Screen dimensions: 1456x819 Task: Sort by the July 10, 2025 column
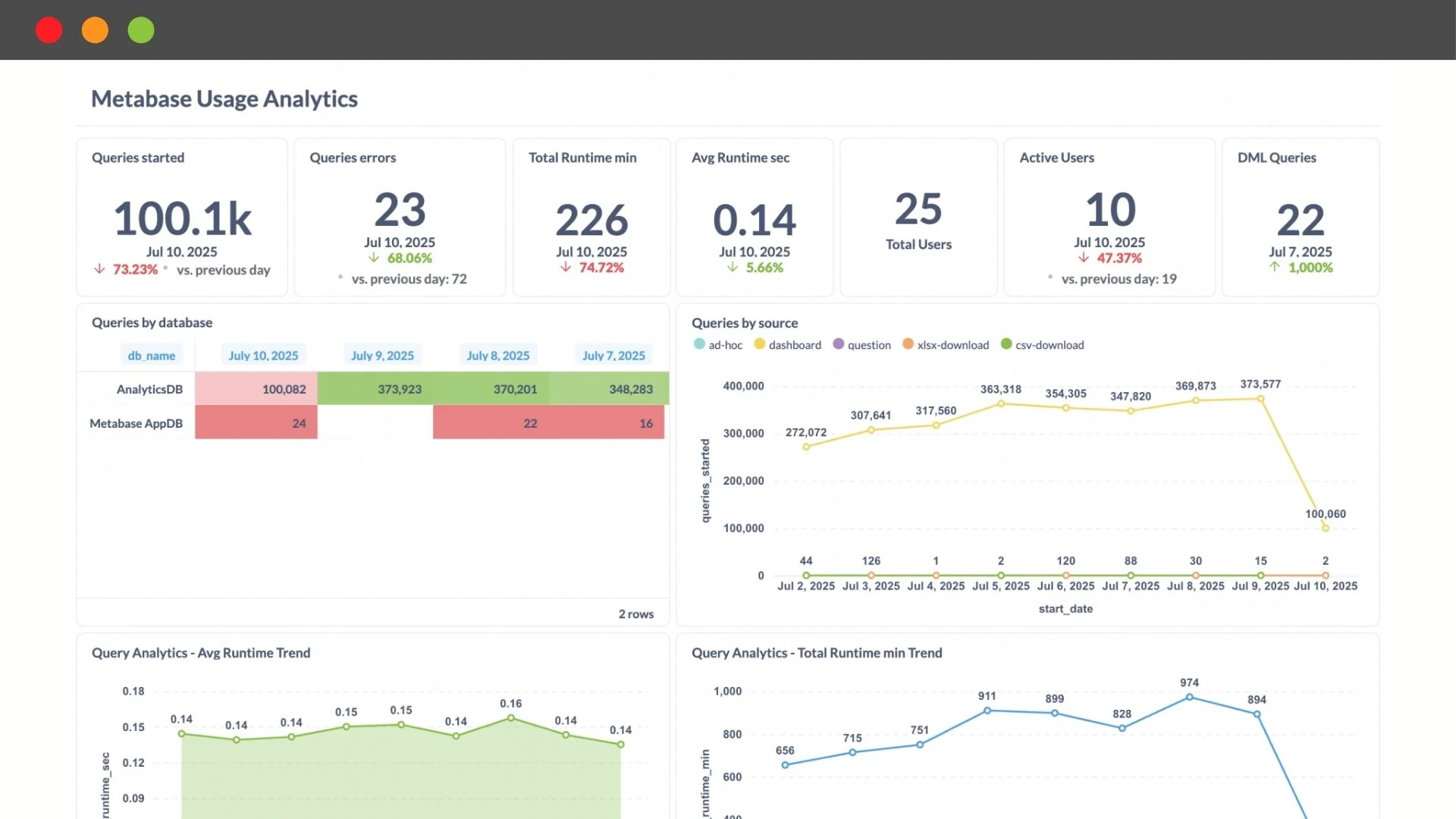(x=263, y=356)
